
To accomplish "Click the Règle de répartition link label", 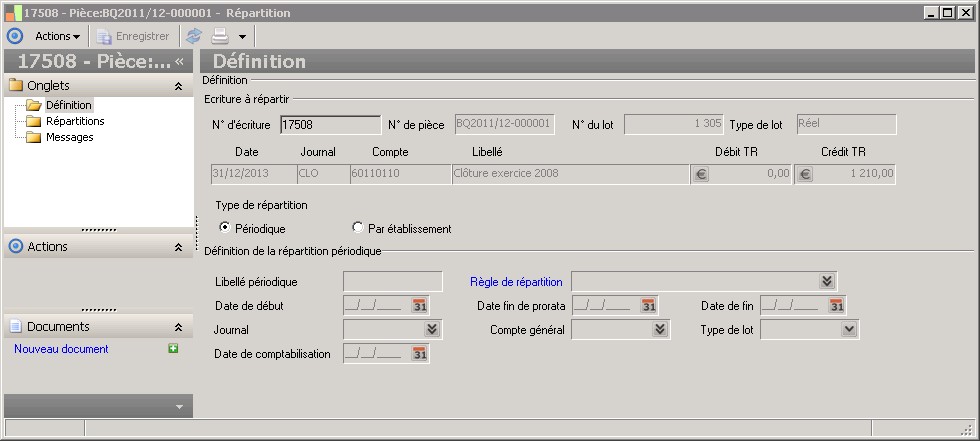I will point(516,282).
